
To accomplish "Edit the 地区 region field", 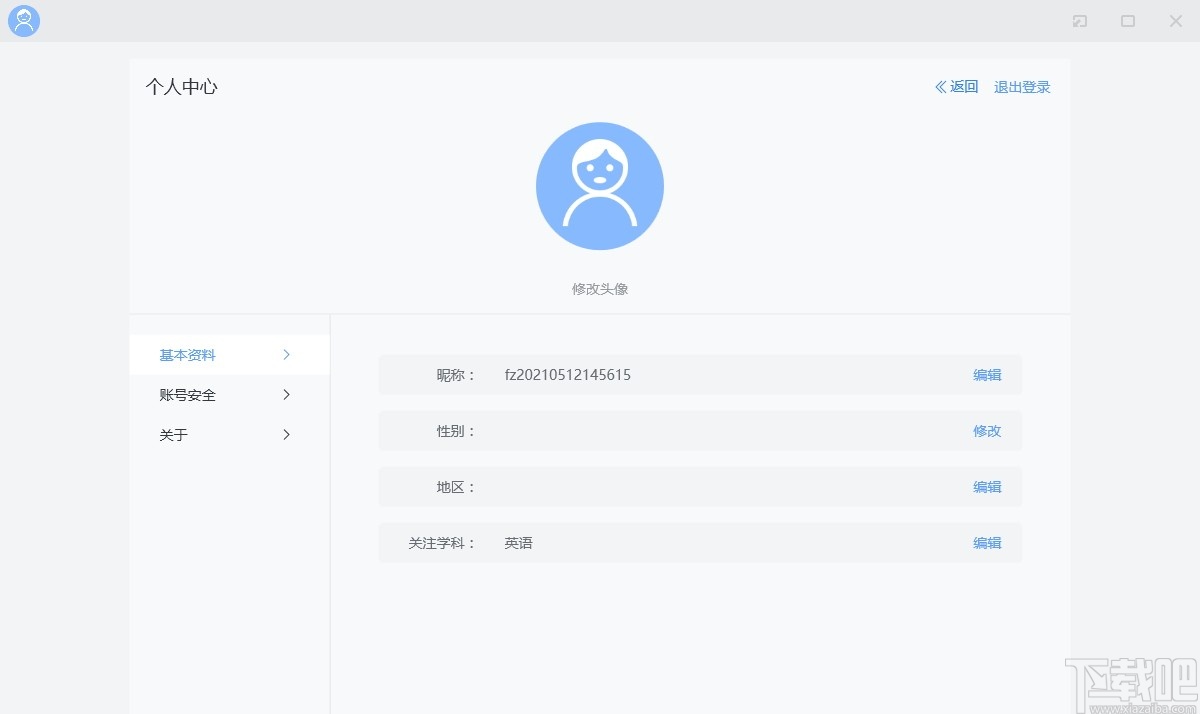I will click(x=986, y=487).
